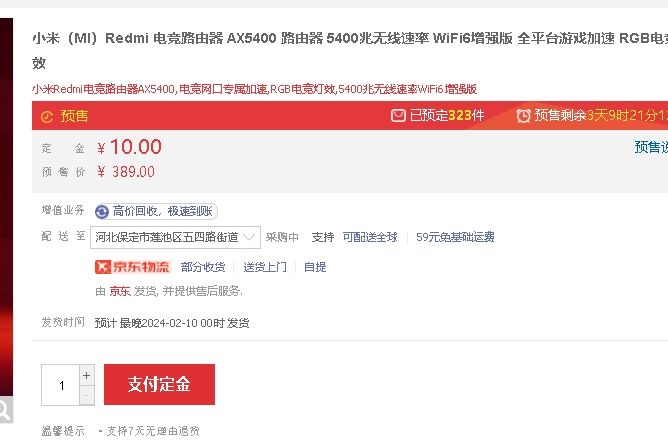Click the recycle trade-in circular icon

[x=102, y=211]
